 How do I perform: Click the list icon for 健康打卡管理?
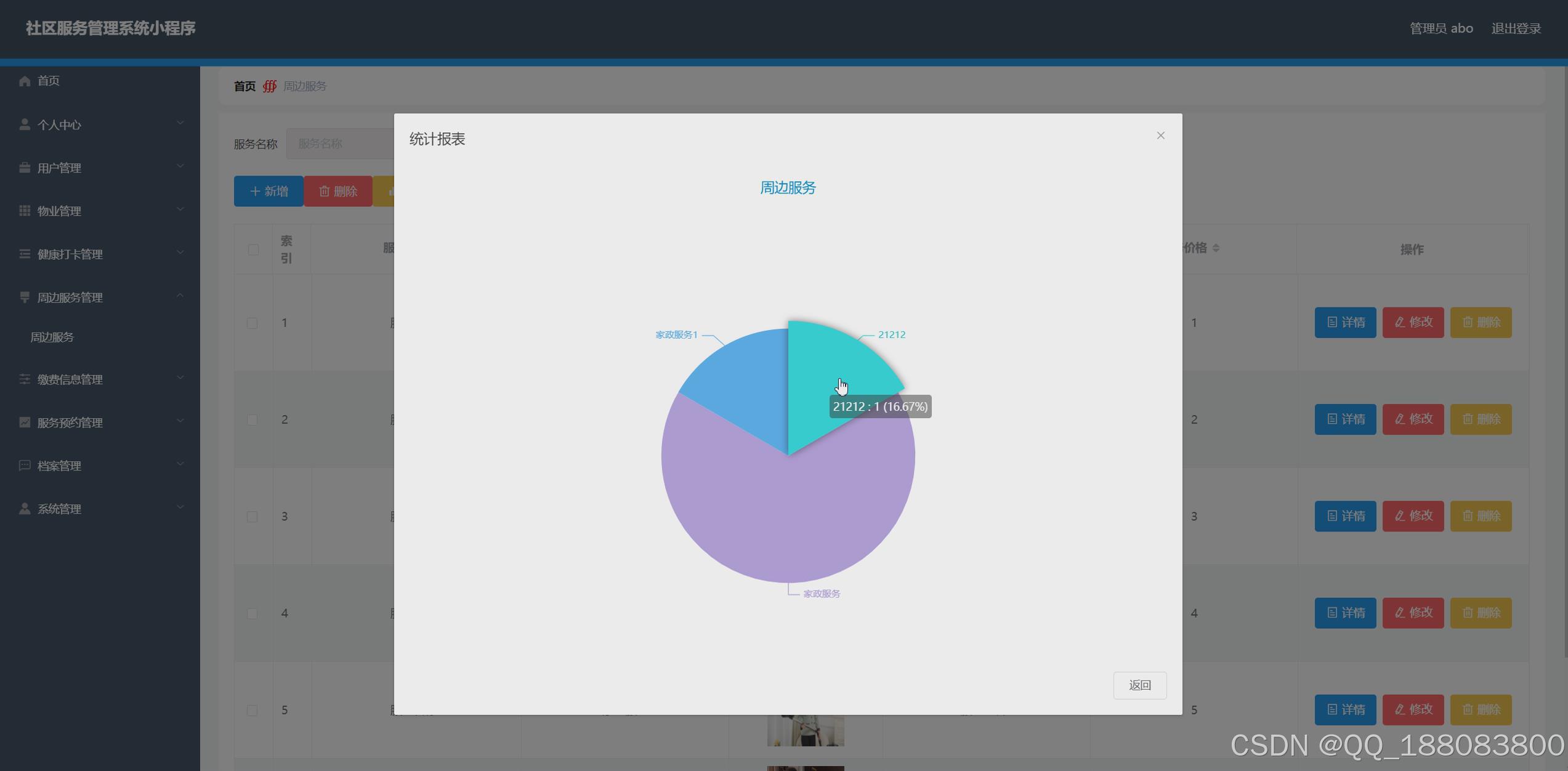(x=25, y=254)
